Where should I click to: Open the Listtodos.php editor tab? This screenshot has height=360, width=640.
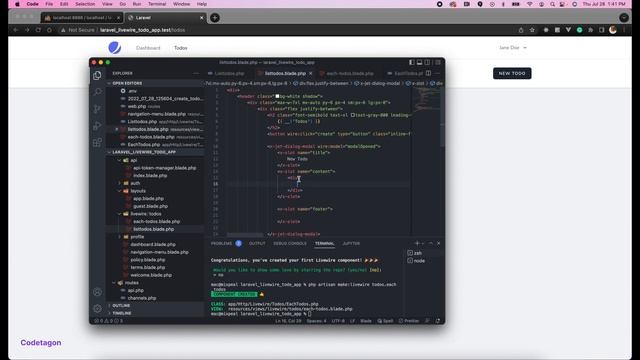[x=229, y=73]
